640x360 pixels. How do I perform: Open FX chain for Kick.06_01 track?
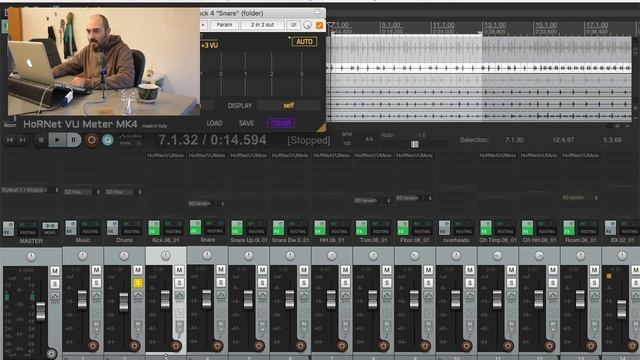click(x=154, y=228)
